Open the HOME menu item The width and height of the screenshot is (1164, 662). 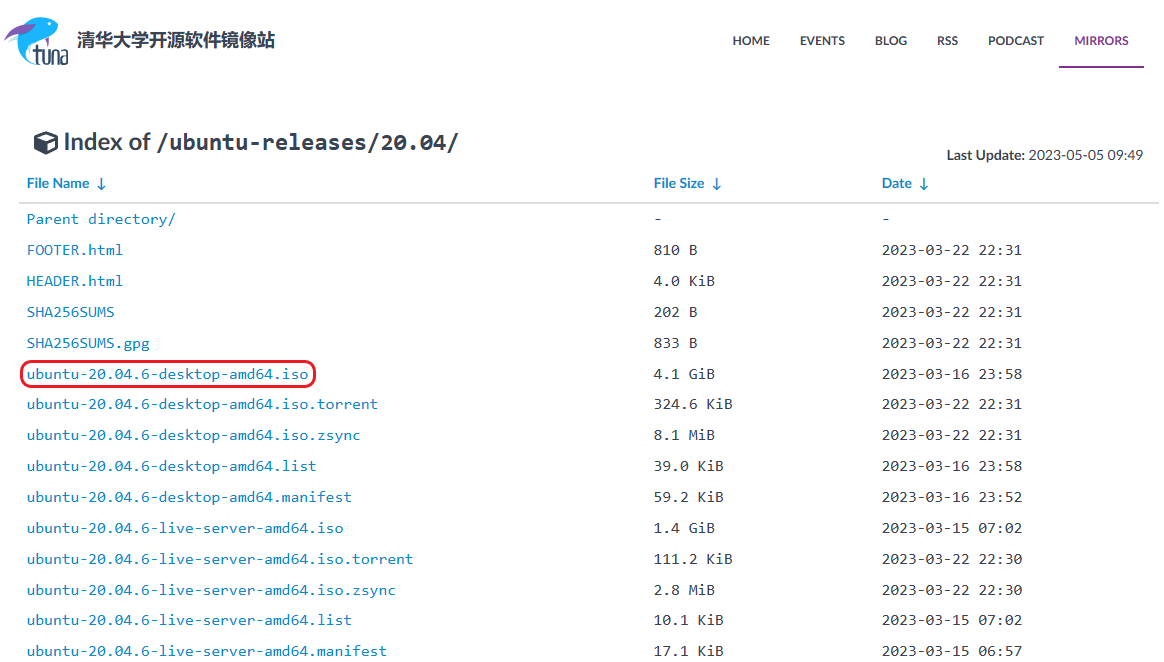751,41
